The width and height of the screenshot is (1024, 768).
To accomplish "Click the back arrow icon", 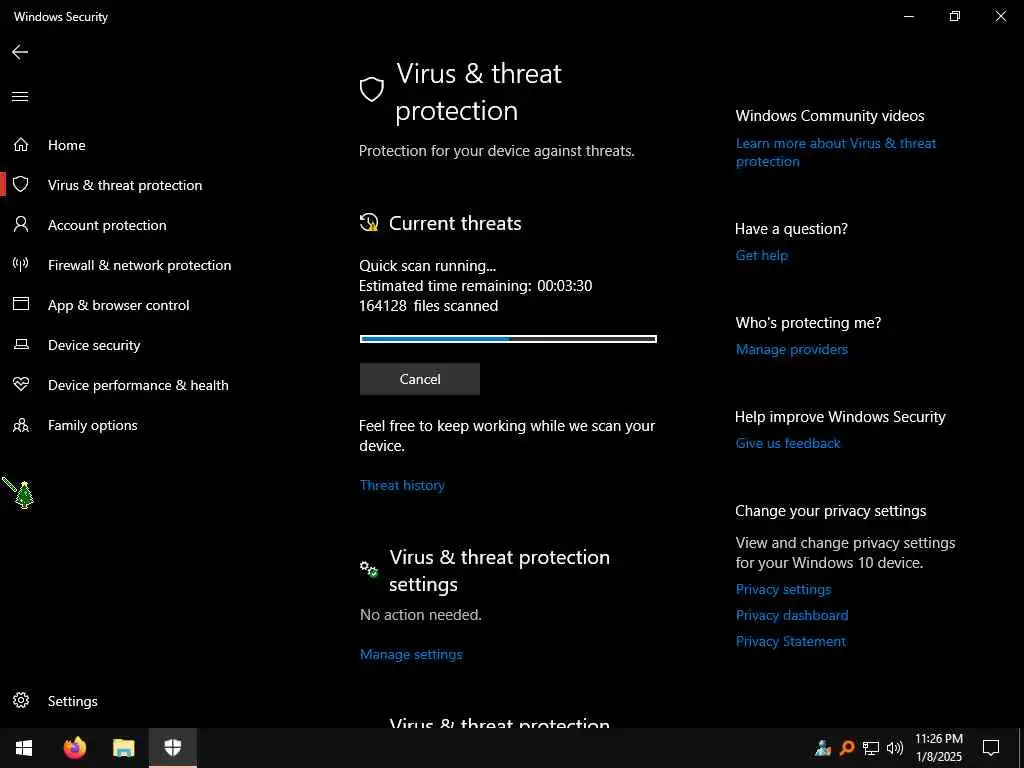I will tap(20, 52).
